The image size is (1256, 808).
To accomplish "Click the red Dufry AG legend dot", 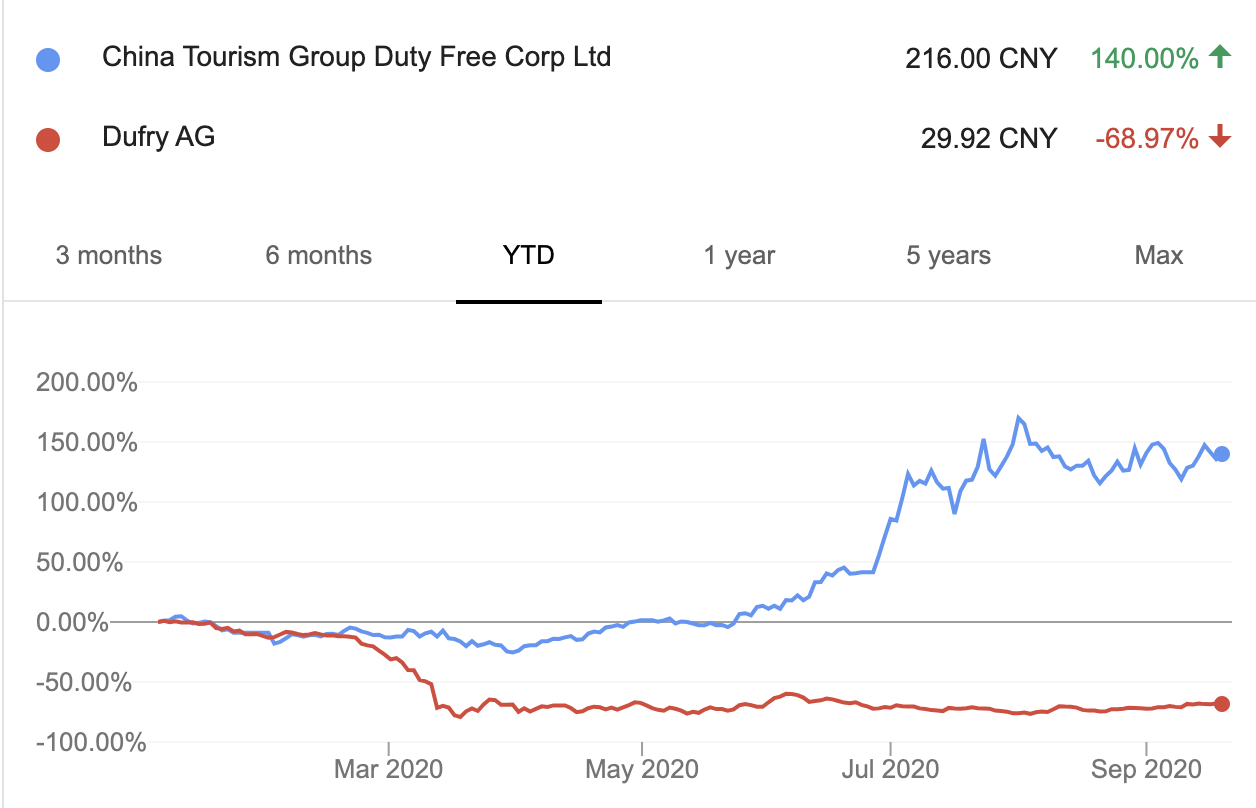I will (x=47, y=140).
